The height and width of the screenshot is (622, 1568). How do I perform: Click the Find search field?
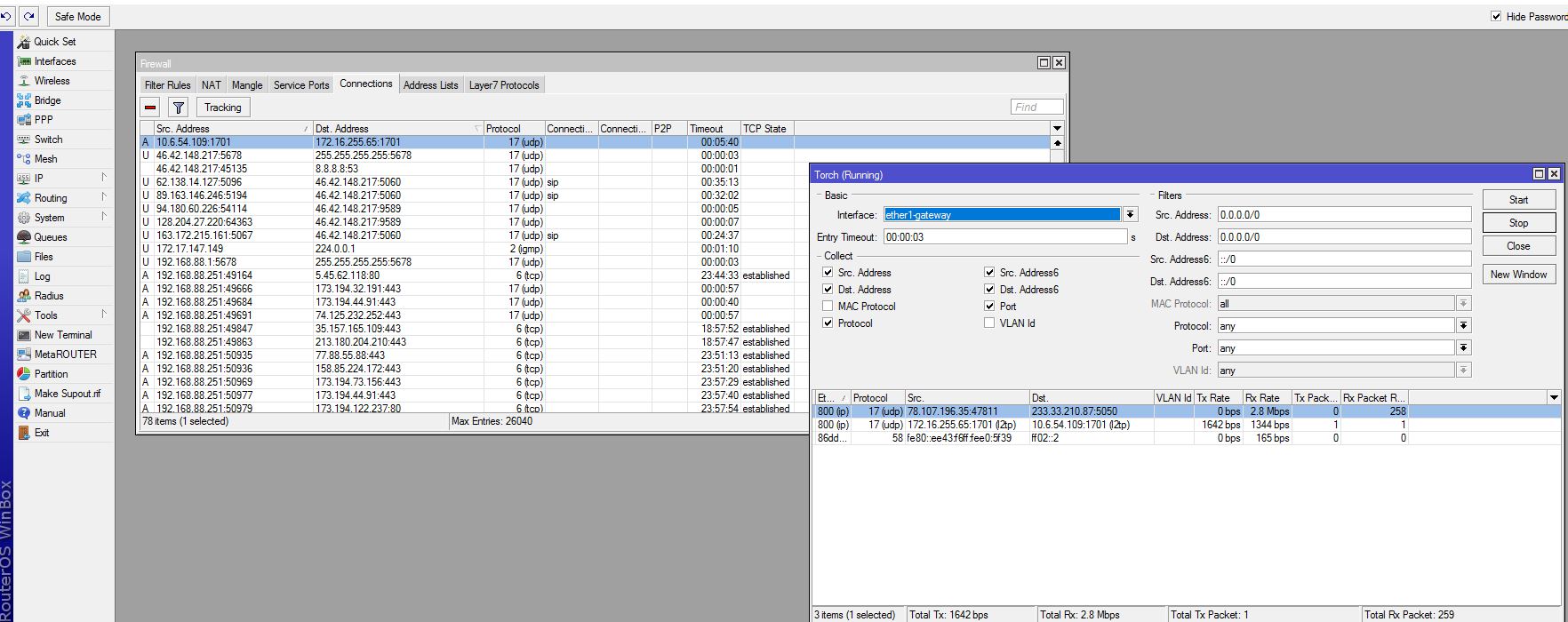(x=1037, y=108)
